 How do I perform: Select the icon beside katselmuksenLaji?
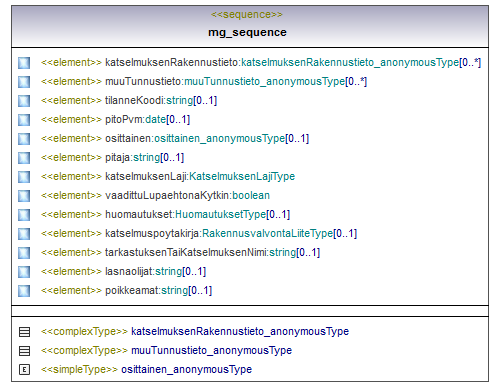coord(24,177)
